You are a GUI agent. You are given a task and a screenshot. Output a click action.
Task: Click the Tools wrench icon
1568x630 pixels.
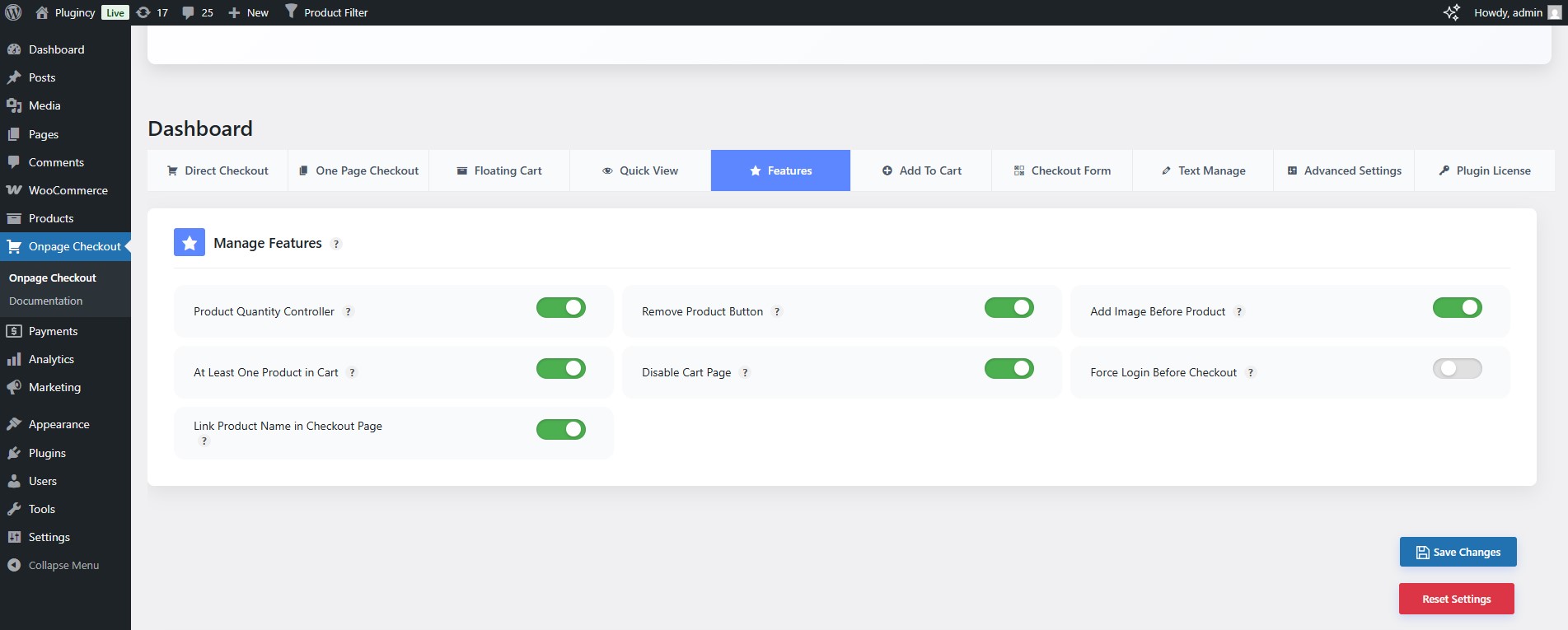pyautogui.click(x=14, y=509)
